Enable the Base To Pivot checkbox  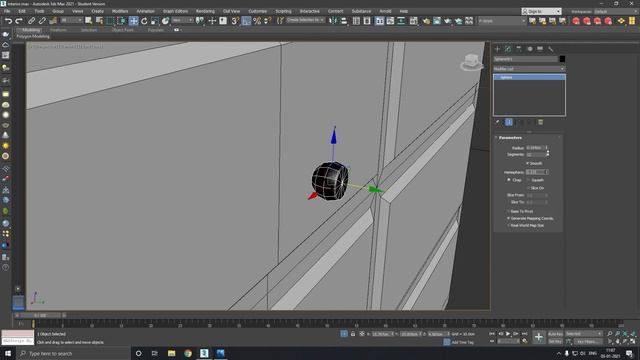click(509, 211)
